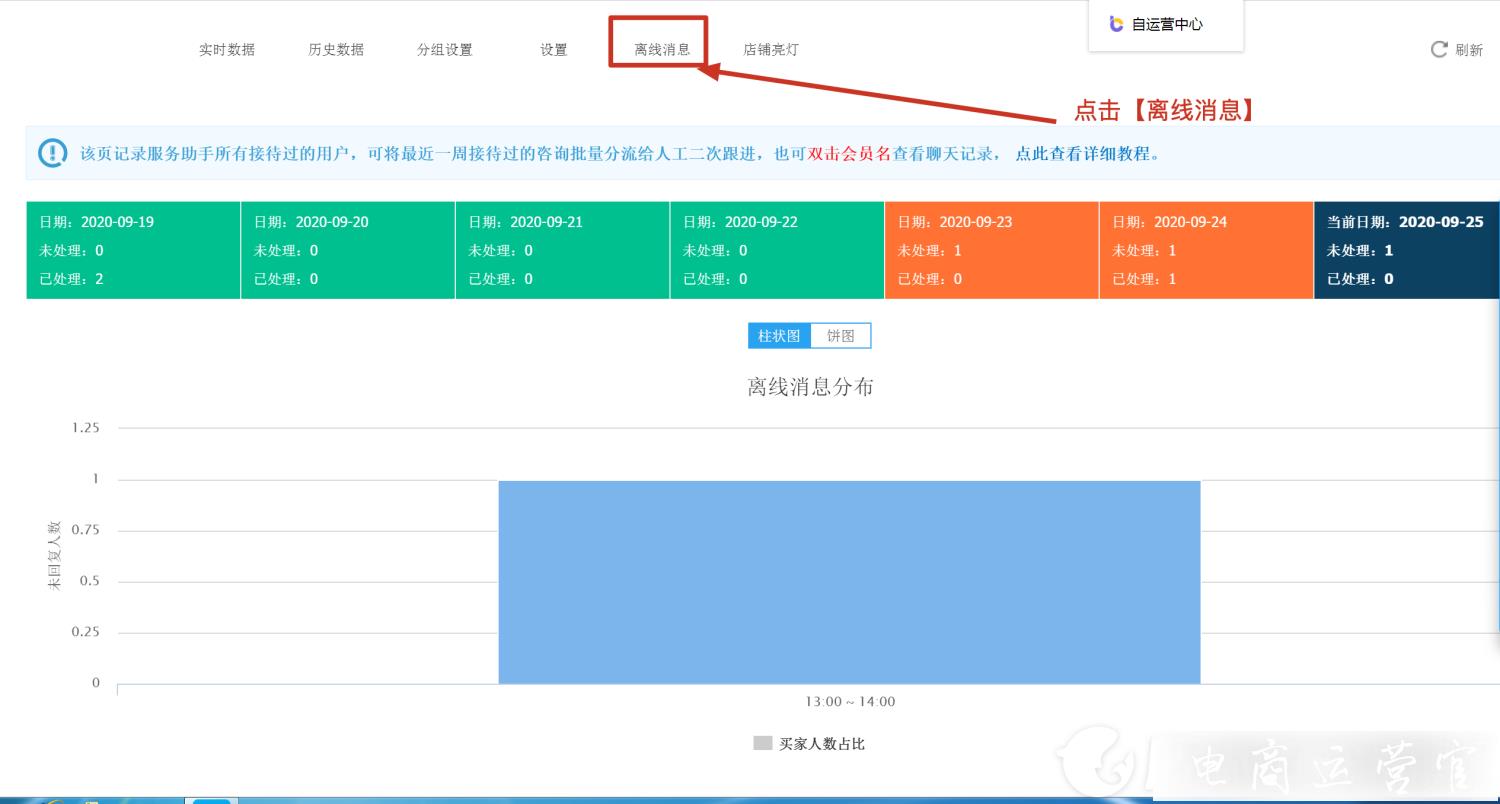This screenshot has width=1500, height=804.
Task: Select the 离线消息 tab
Action: pyautogui.click(x=662, y=50)
